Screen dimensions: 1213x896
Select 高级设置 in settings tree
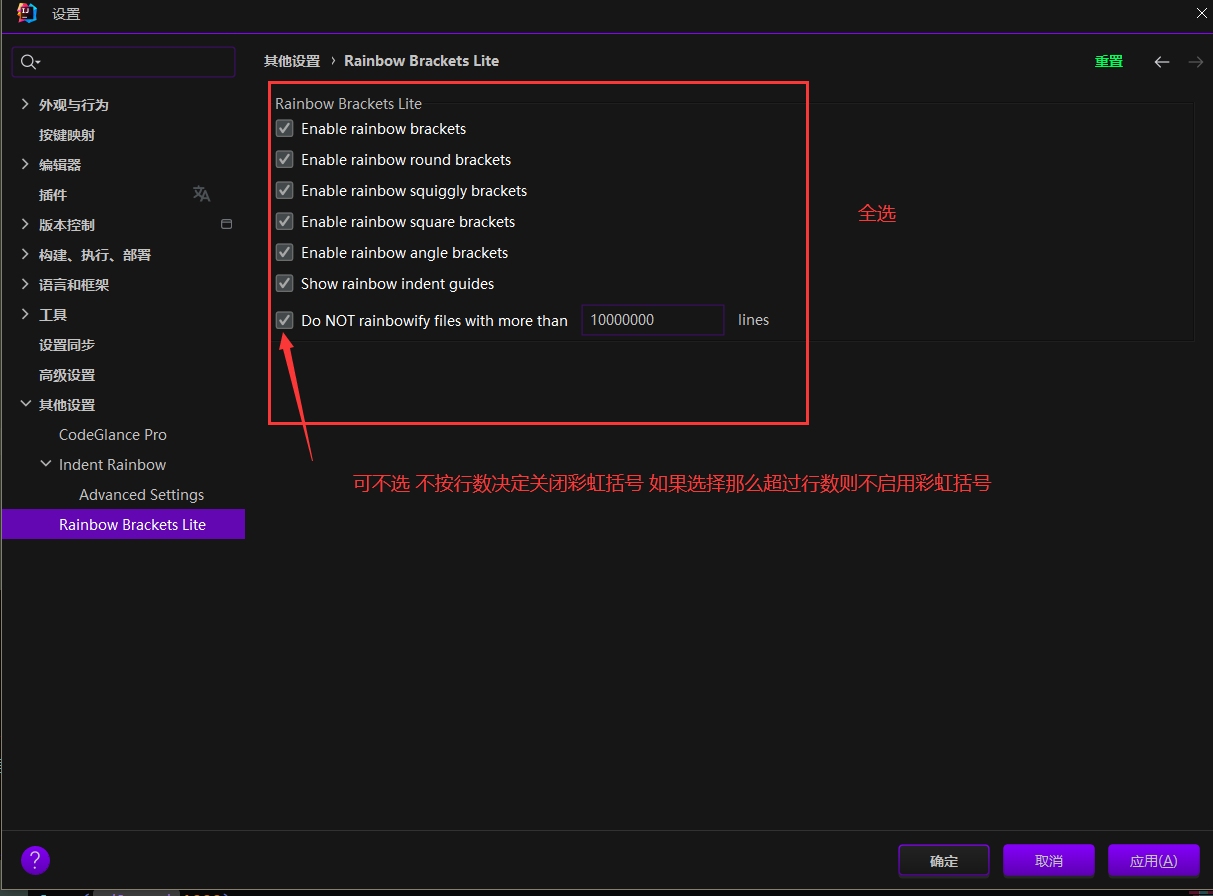[x=67, y=374]
